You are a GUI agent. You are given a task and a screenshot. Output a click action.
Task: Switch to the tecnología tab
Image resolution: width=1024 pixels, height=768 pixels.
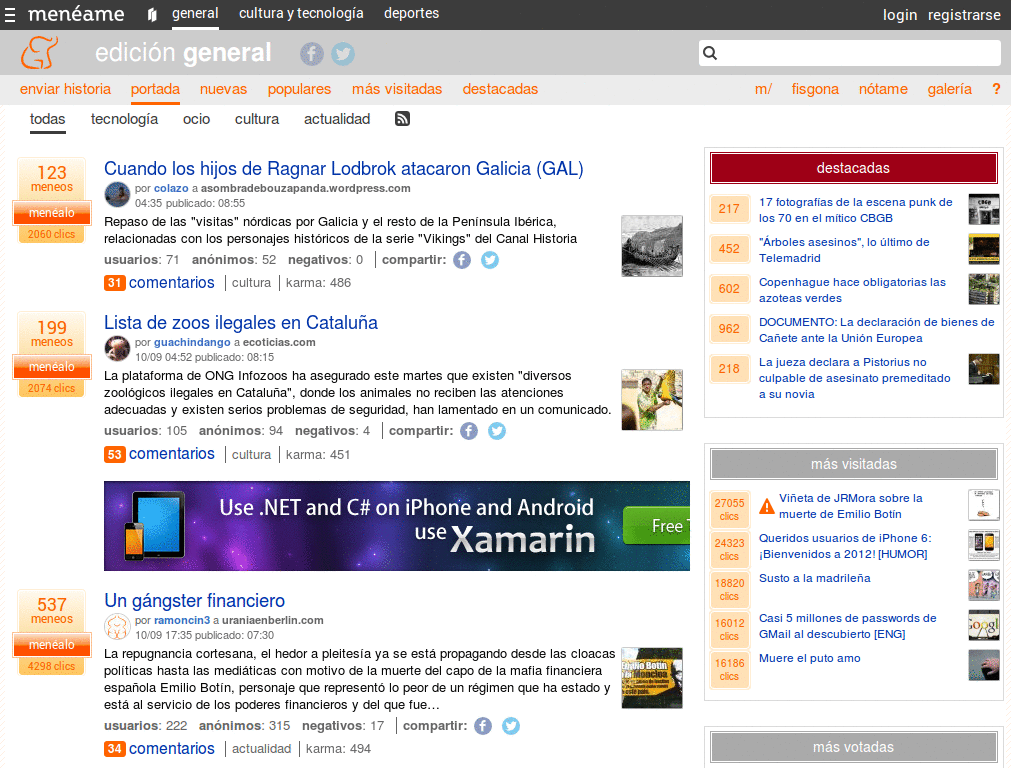click(x=123, y=118)
